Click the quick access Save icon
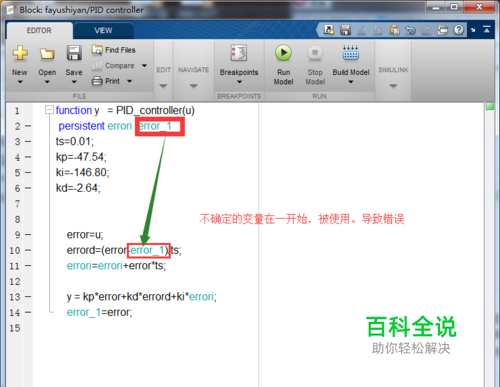The height and width of the screenshot is (387, 500). pyautogui.click(x=345, y=30)
